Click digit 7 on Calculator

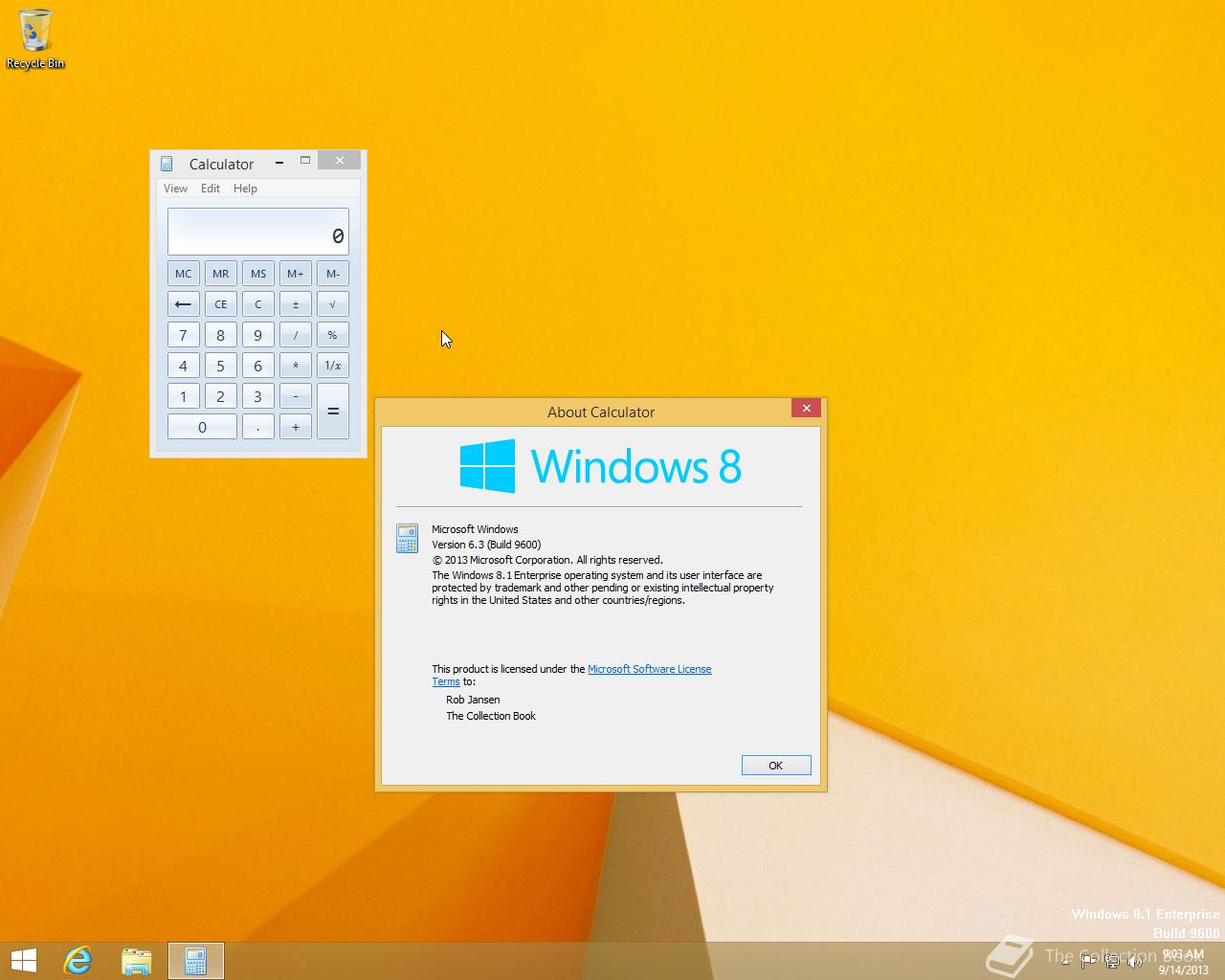pyautogui.click(x=184, y=335)
